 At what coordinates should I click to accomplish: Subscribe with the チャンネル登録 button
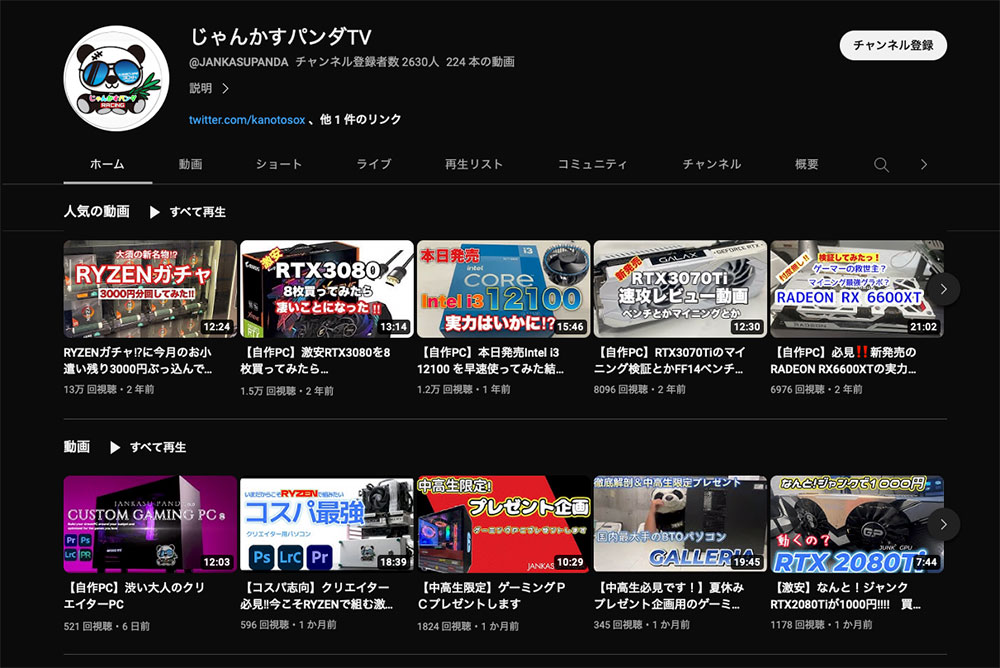[x=893, y=45]
